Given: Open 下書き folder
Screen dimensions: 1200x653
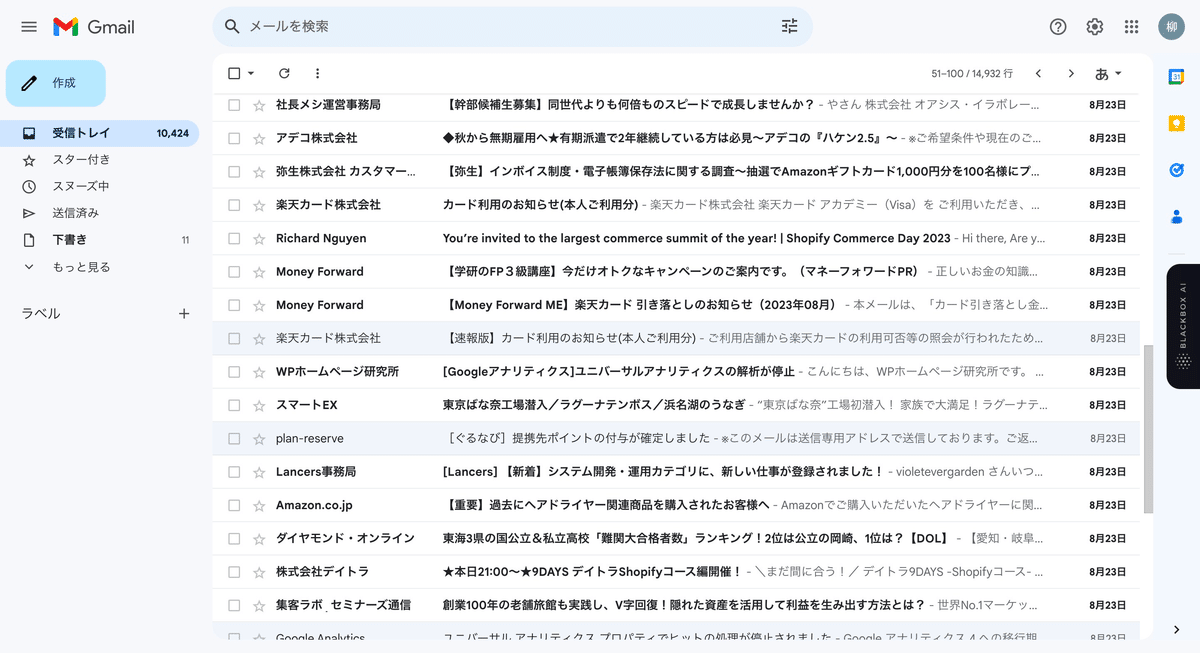Looking at the screenshot, I should (99, 240).
